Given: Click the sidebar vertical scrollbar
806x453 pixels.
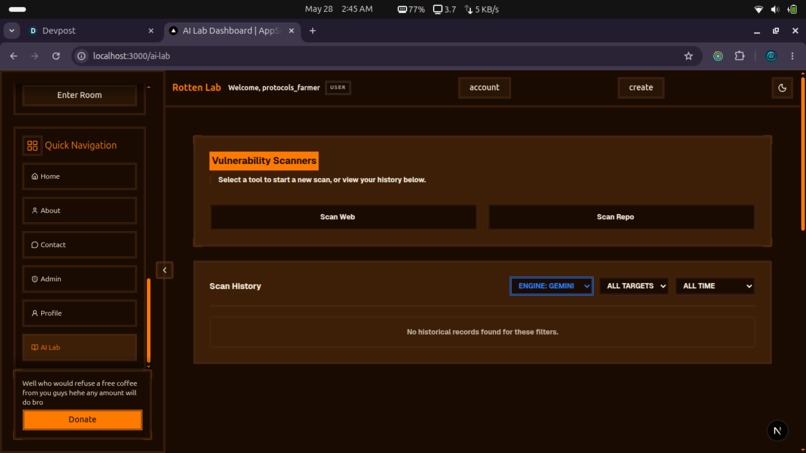Looking at the screenshot, I should 149,321.
